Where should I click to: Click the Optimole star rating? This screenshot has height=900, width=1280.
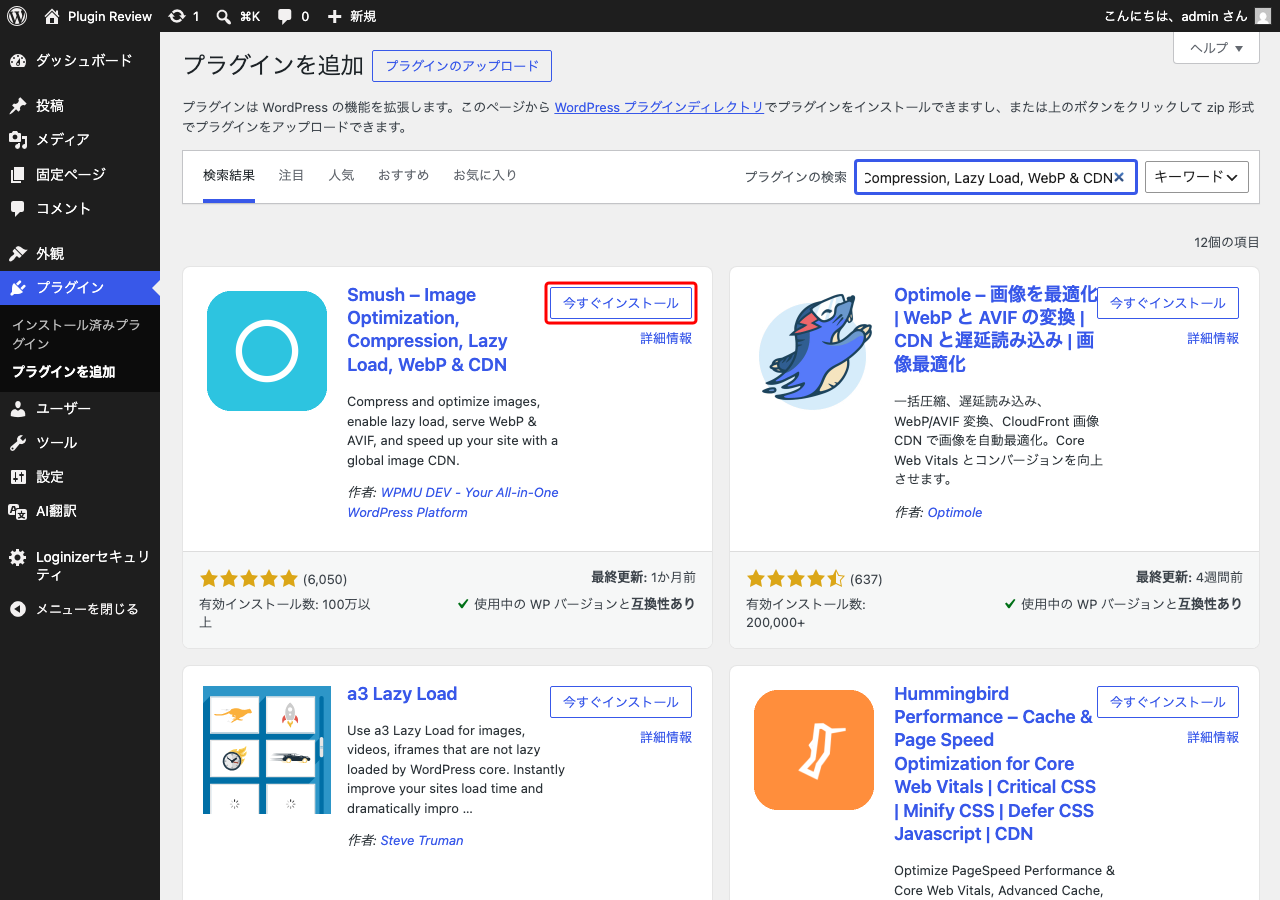796,578
